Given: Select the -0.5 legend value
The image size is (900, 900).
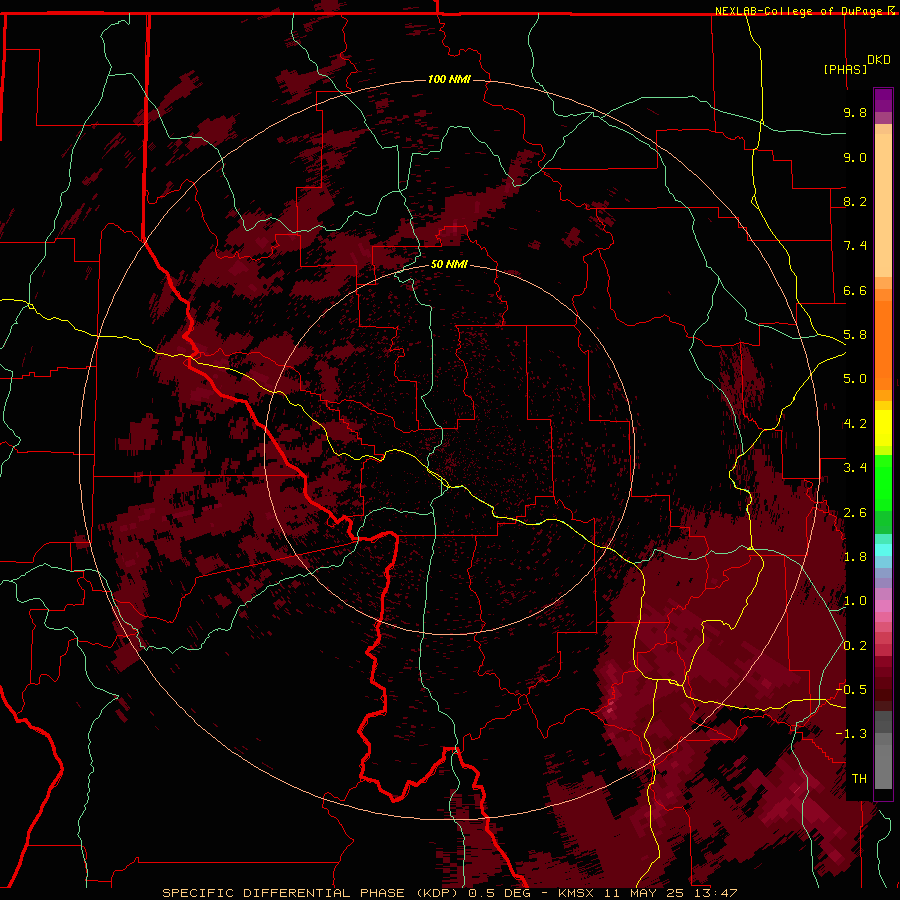Looking at the screenshot, I should tap(851, 690).
